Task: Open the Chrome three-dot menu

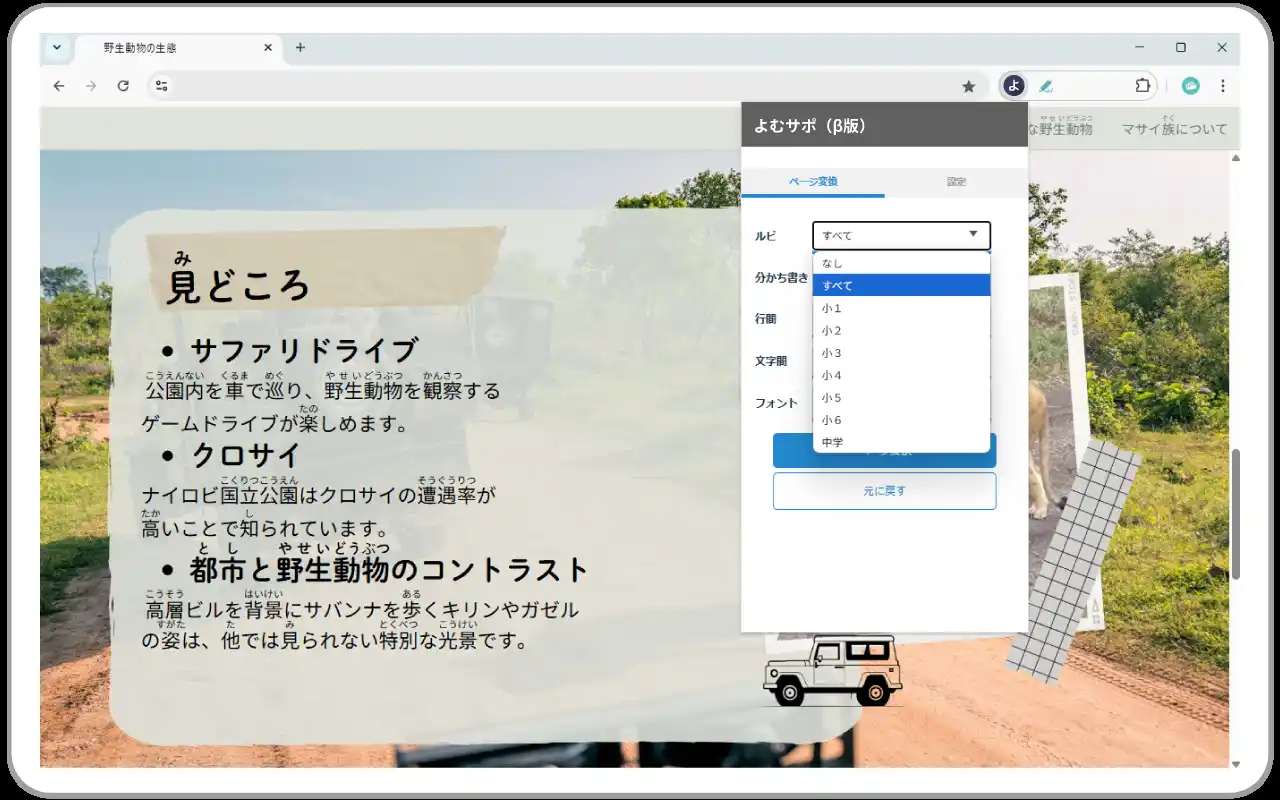Action: point(1222,86)
